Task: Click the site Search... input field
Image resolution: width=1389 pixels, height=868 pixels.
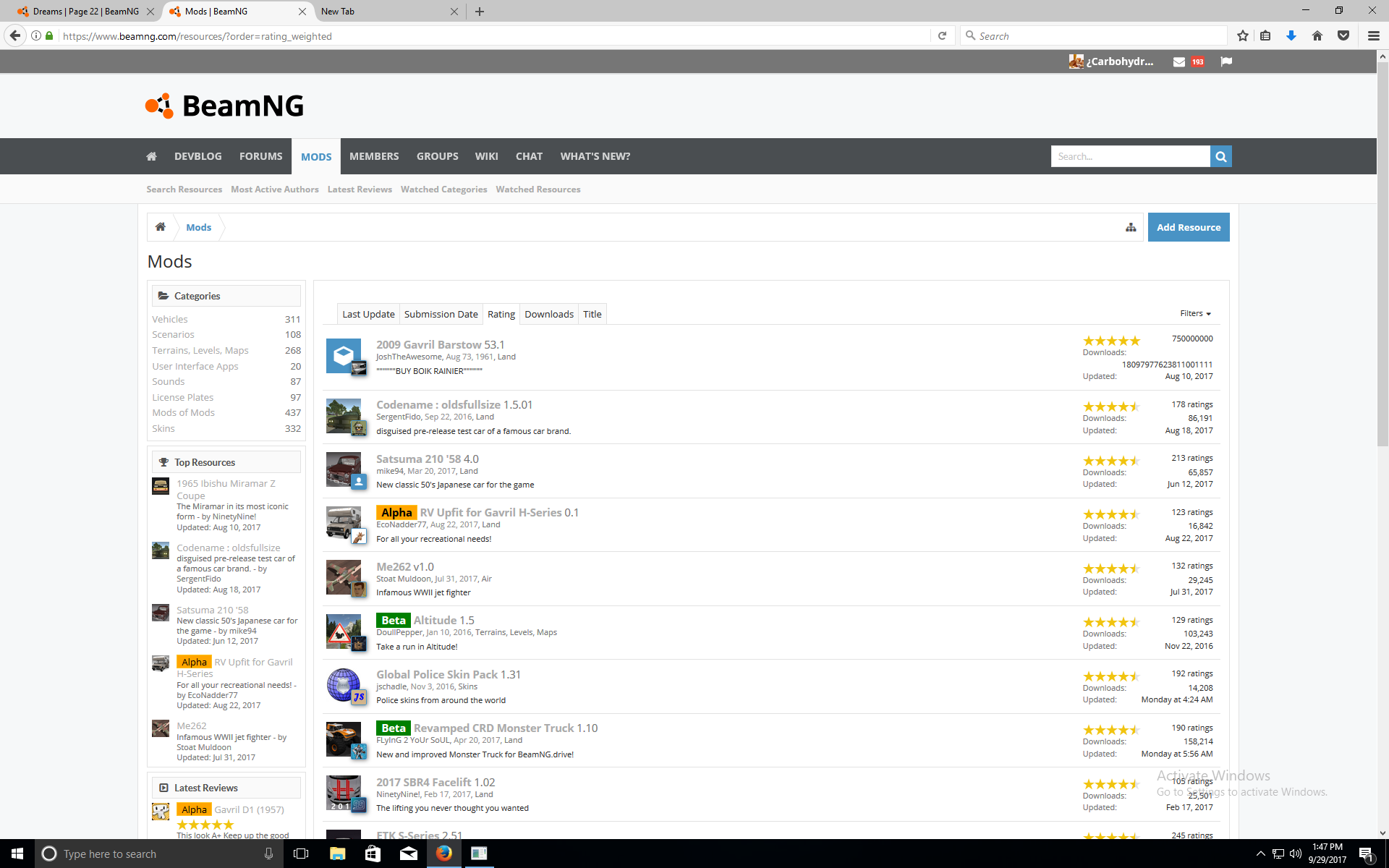Action: tap(1131, 156)
